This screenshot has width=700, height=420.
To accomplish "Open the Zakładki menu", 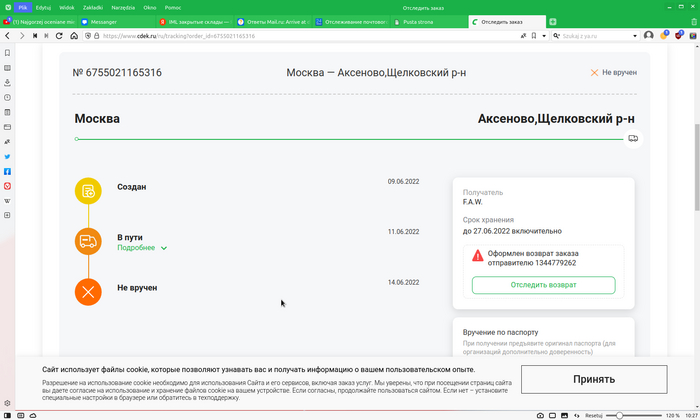I will tap(93, 7).
